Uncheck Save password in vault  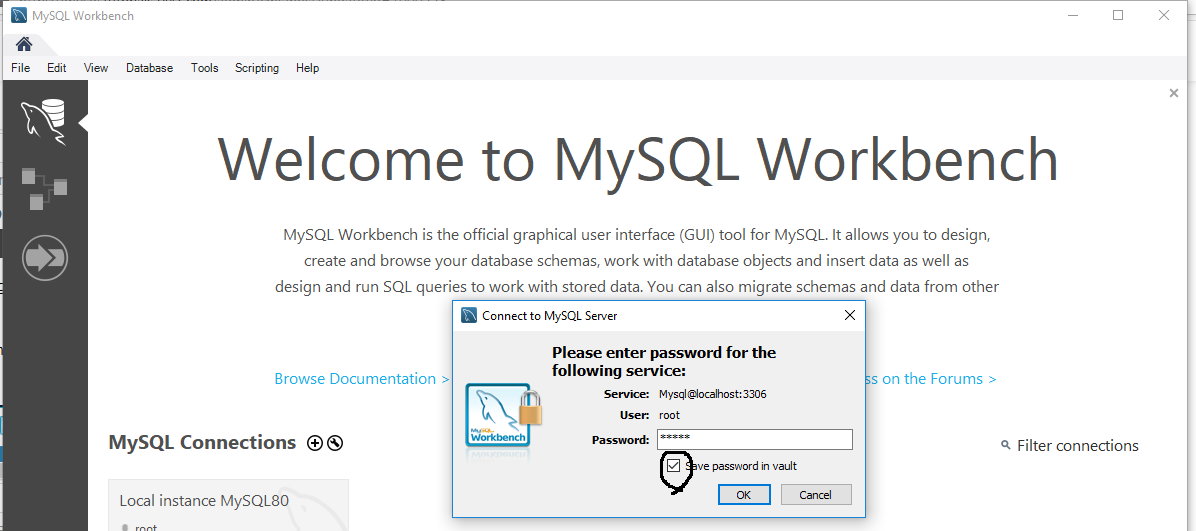pos(674,465)
